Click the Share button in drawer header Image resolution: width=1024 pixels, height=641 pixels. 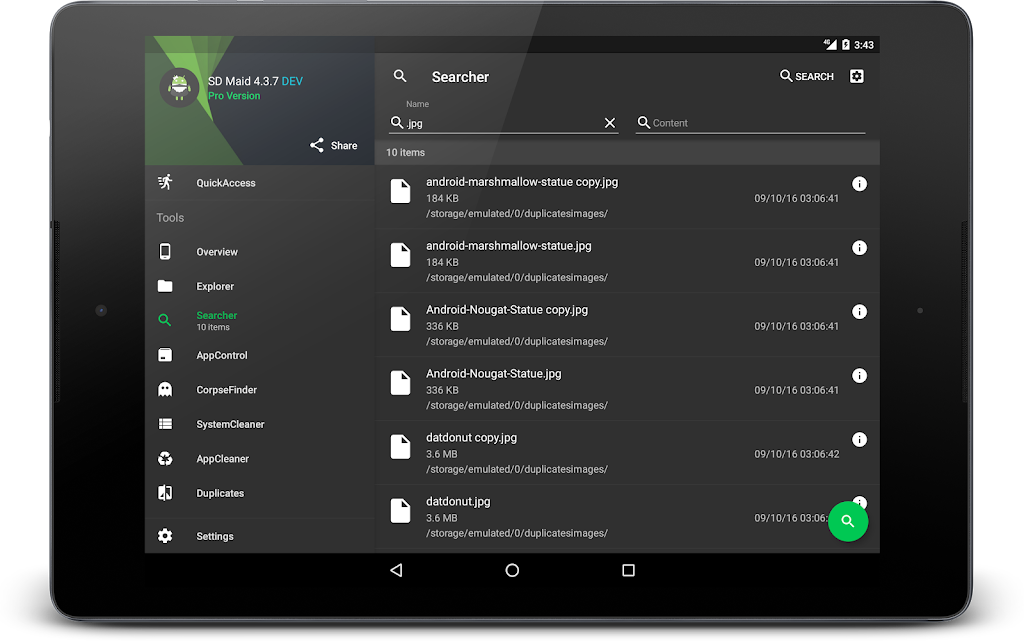(x=333, y=145)
